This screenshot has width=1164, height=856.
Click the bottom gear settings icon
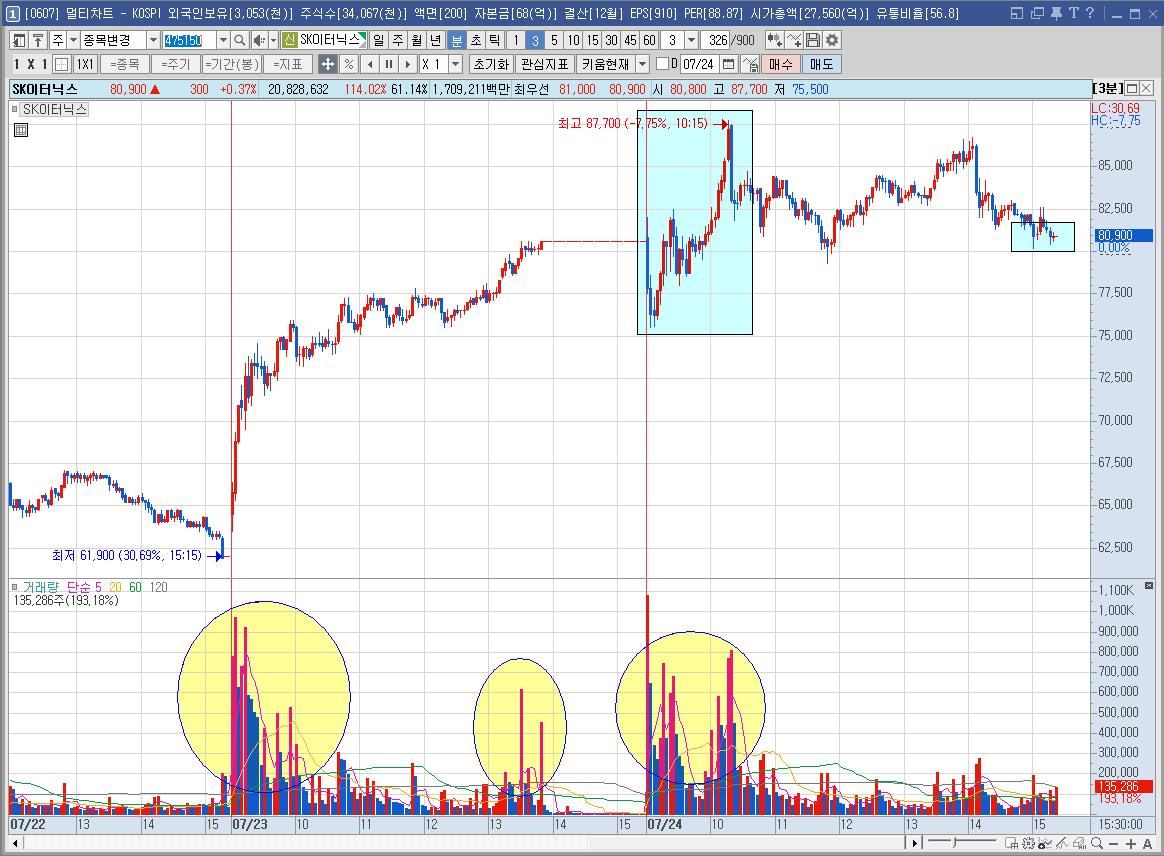pos(1028,843)
